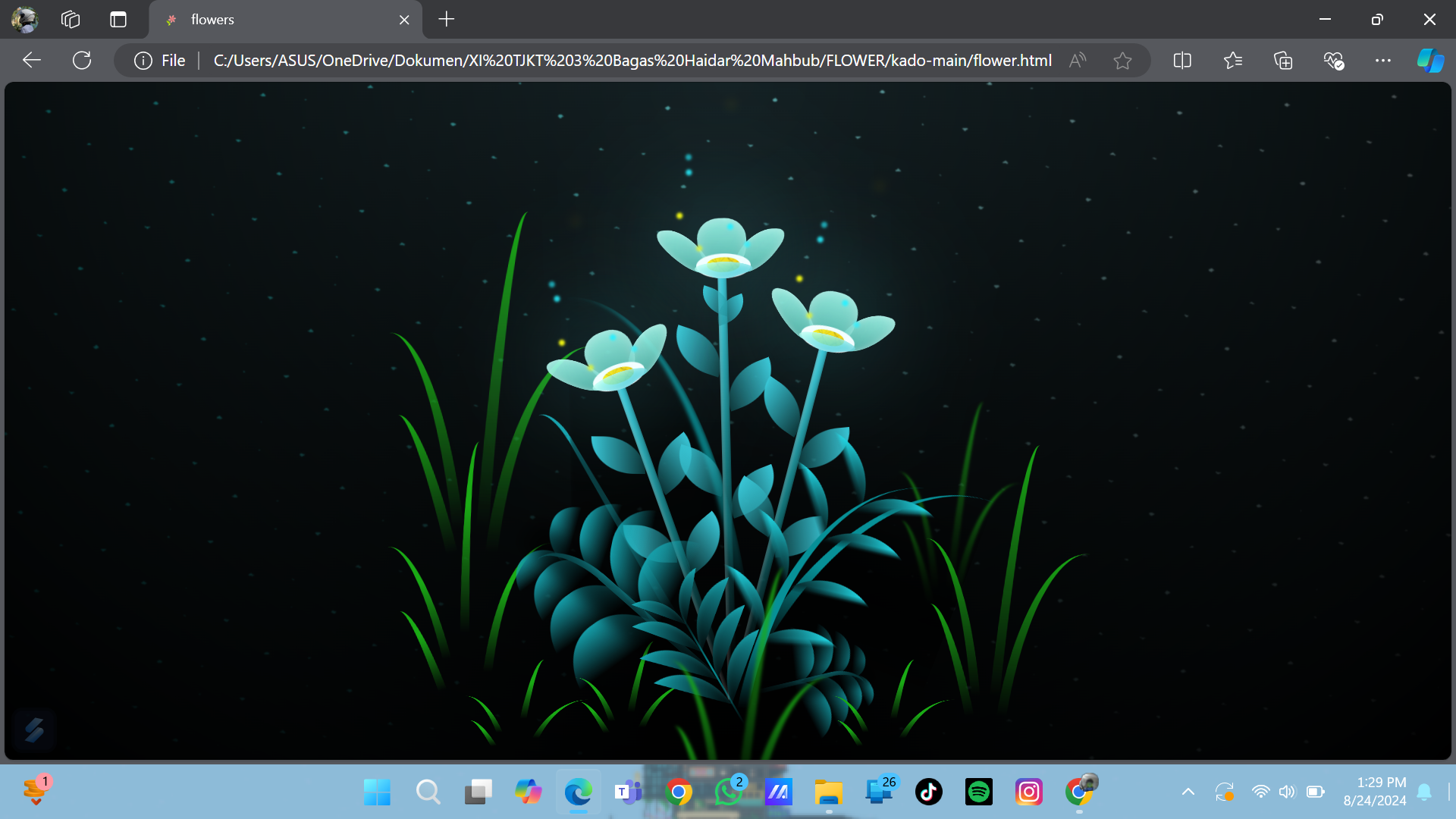Open the Workspaces button
The width and height of the screenshot is (1456, 819).
tap(71, 20)
